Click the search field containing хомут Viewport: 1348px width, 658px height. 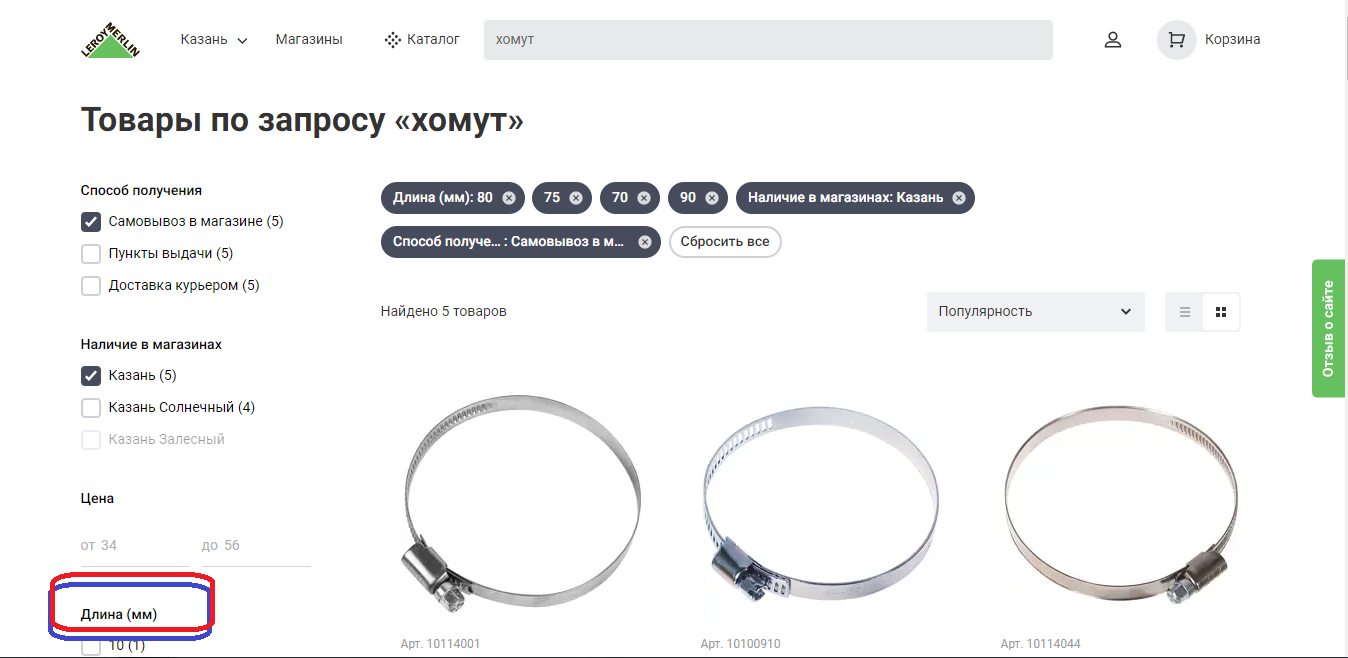tap(768, 40)
